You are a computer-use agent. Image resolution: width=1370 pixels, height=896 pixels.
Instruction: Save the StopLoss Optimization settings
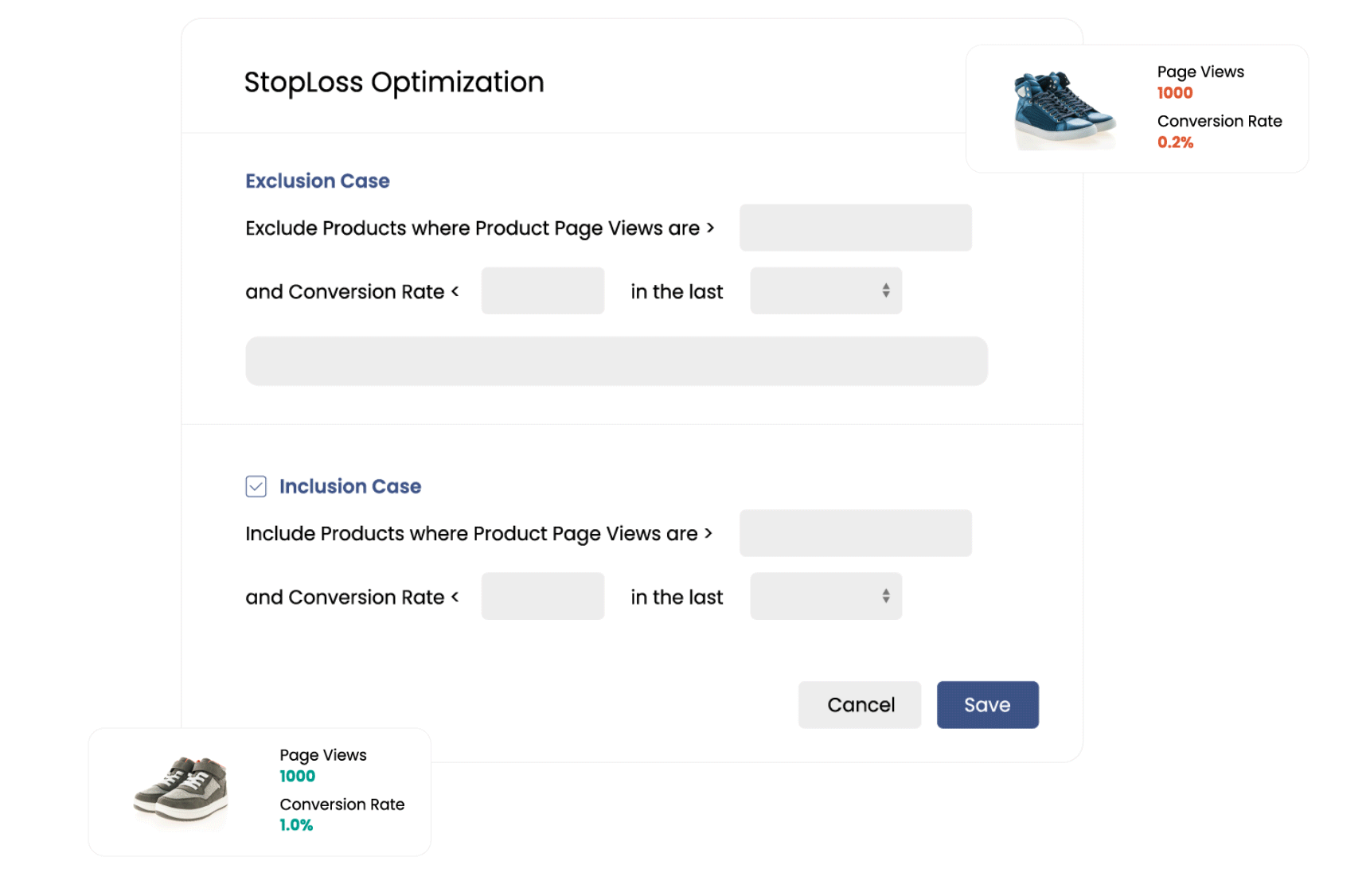tap(987, 704)
